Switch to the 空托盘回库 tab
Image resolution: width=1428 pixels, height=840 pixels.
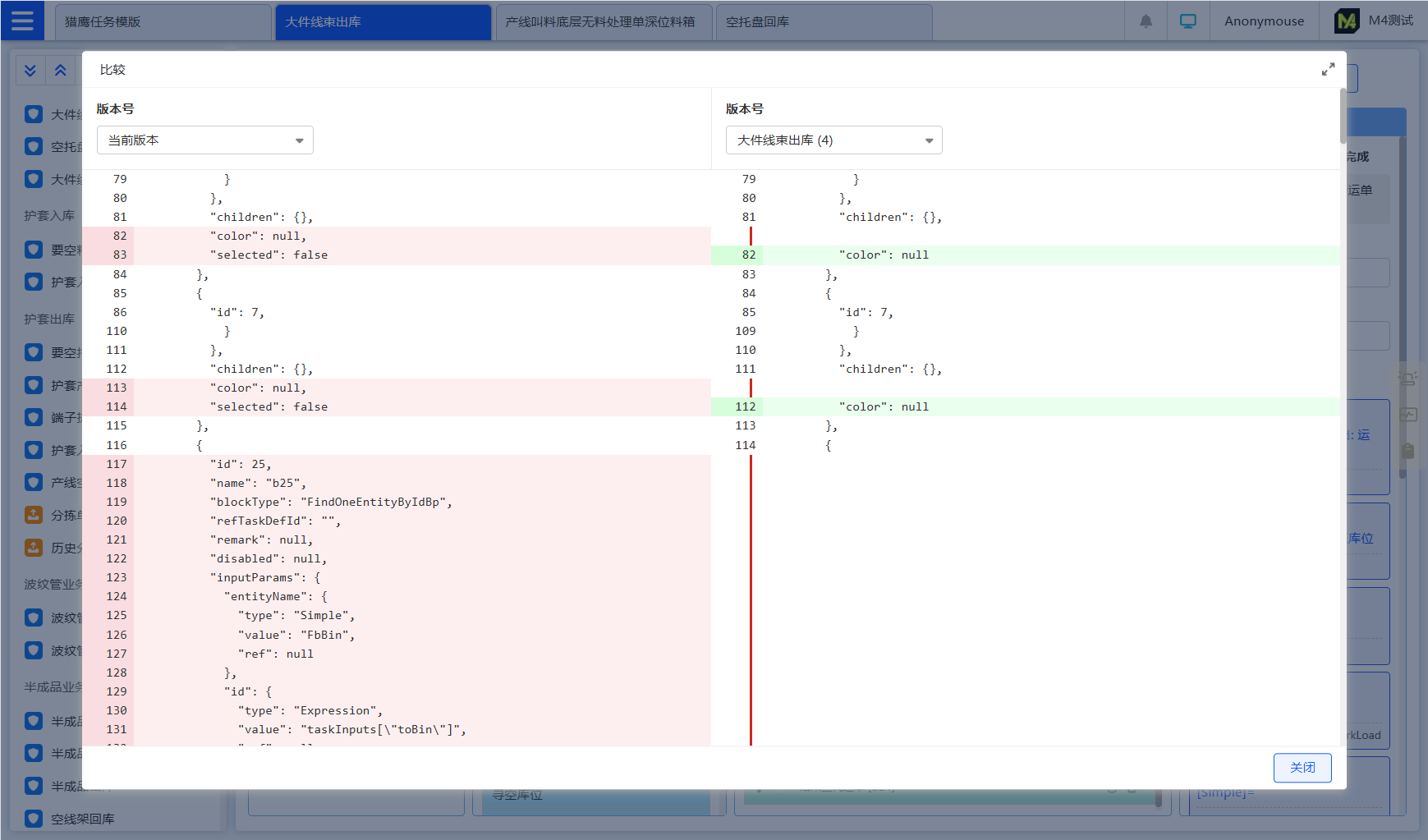pyautogui.click(x=824, y=22)
